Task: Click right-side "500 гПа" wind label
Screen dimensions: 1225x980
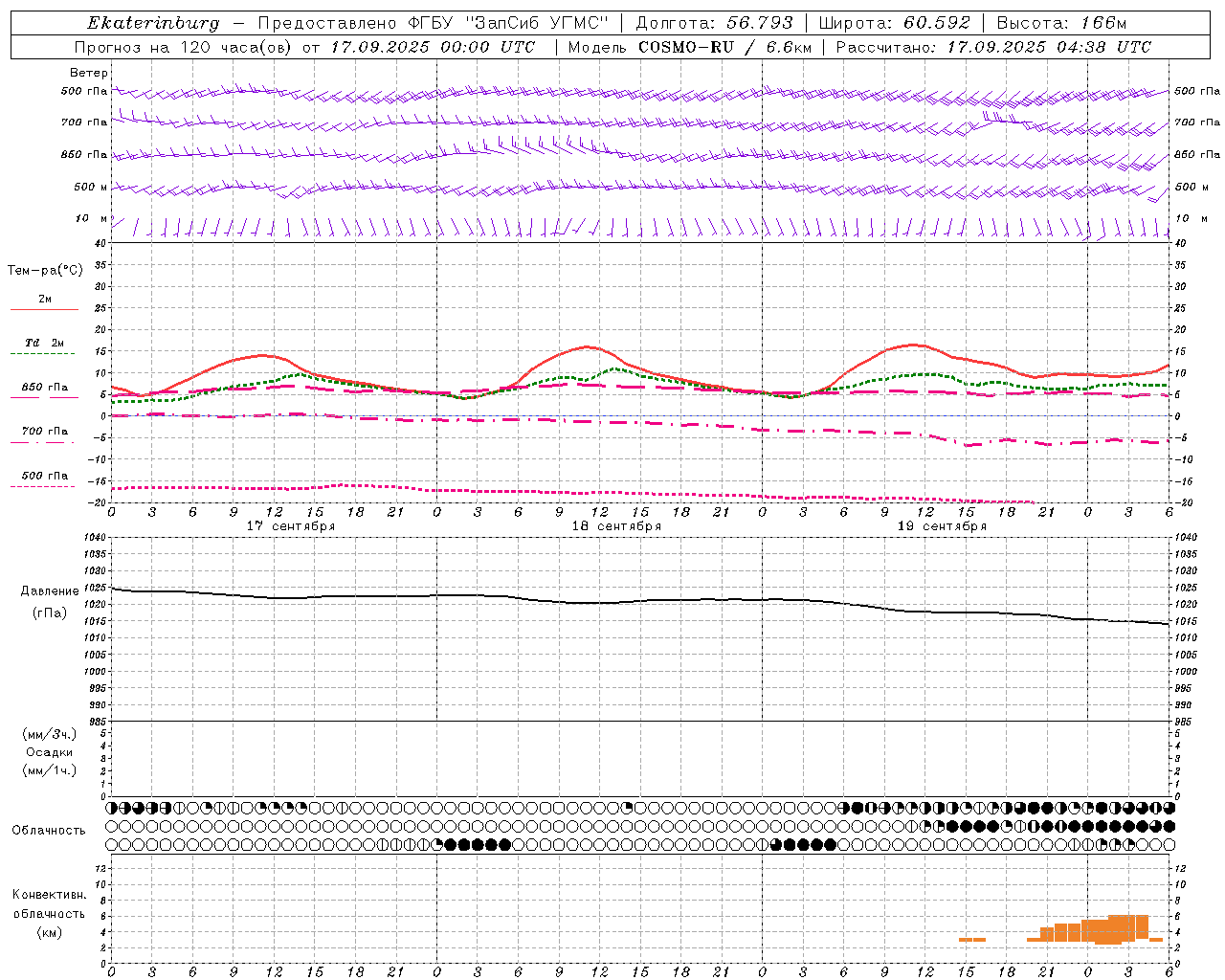Action: [x=1197, y=92]
